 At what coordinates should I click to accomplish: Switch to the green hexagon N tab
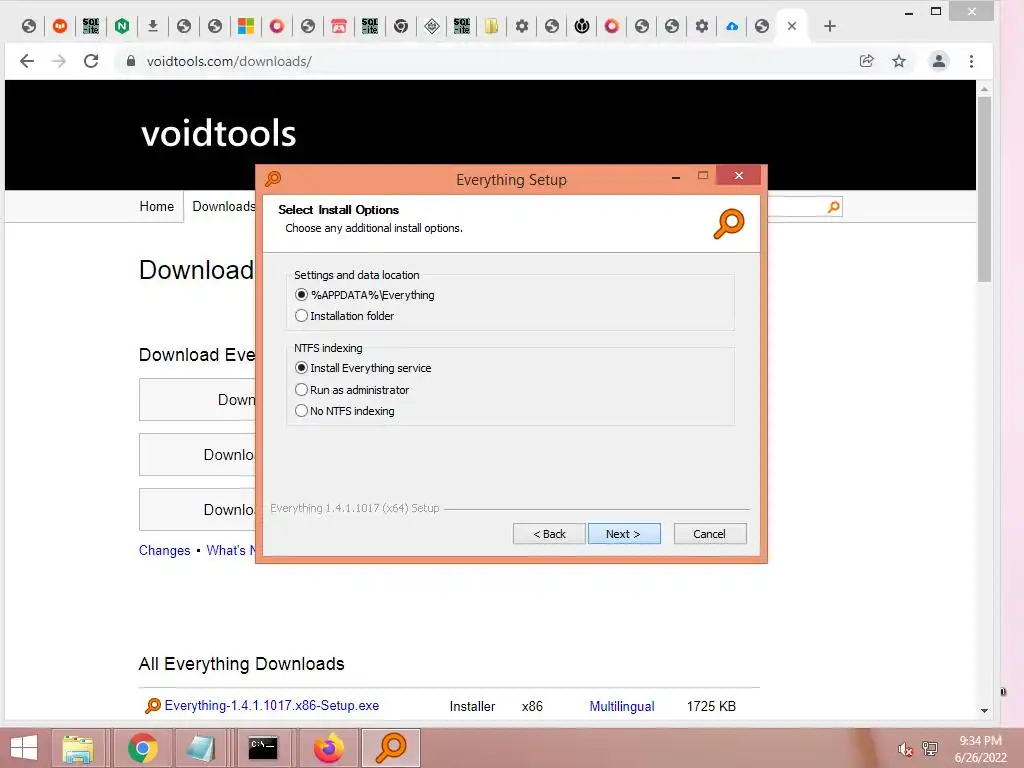122,26
